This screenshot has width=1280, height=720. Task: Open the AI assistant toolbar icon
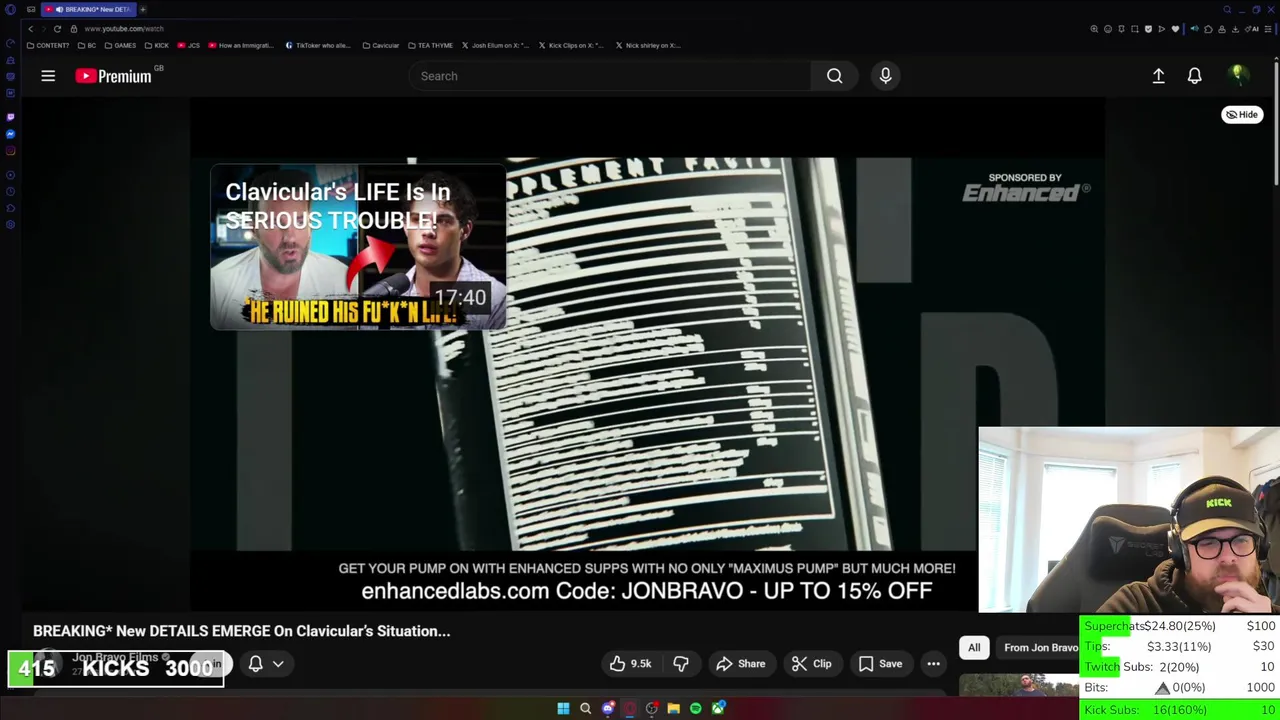click(1252, 29)
